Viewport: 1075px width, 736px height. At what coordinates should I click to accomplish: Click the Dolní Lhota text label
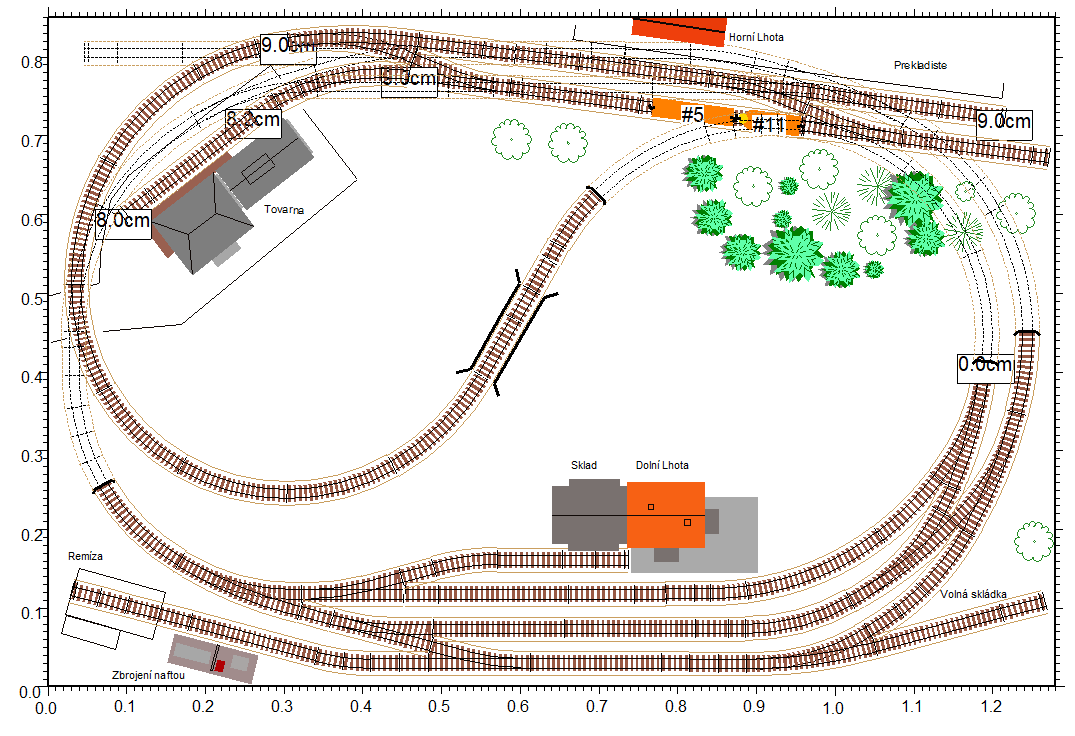662,465
